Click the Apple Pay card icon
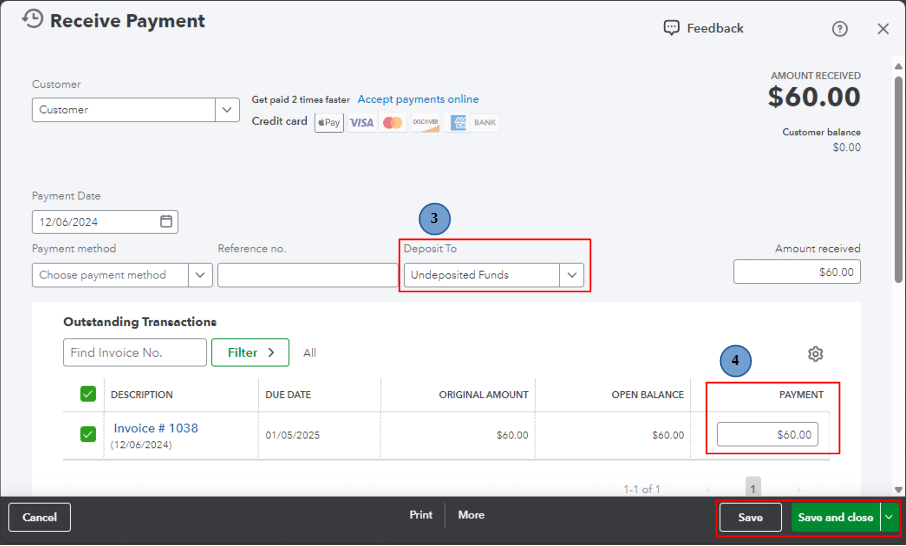Viewport: 906px width, 546px height. point(329,122)
